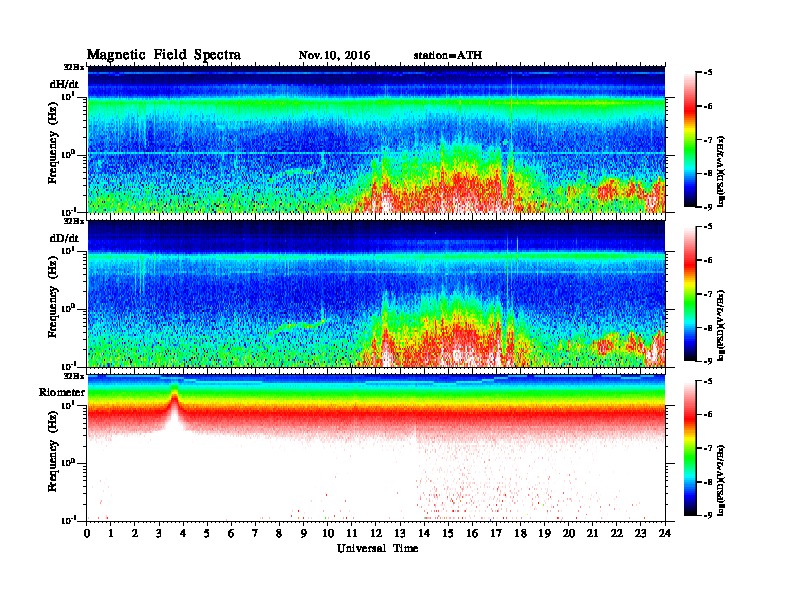Screen dimensions: 792x612
Task: Click the "Universal Time" axis title
Action: click(x=377, y=548)
